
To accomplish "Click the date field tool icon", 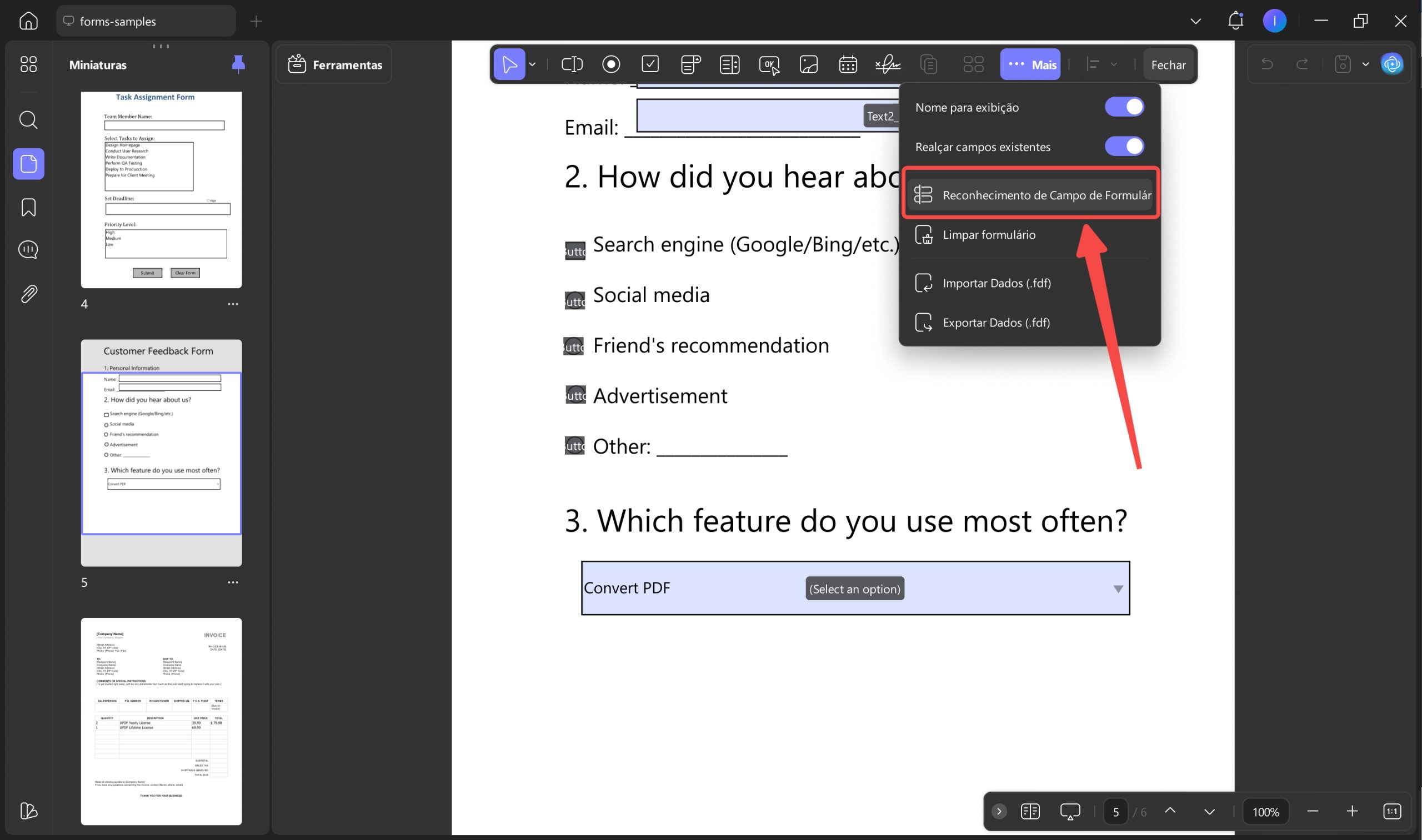I will [x=847, y=64].
